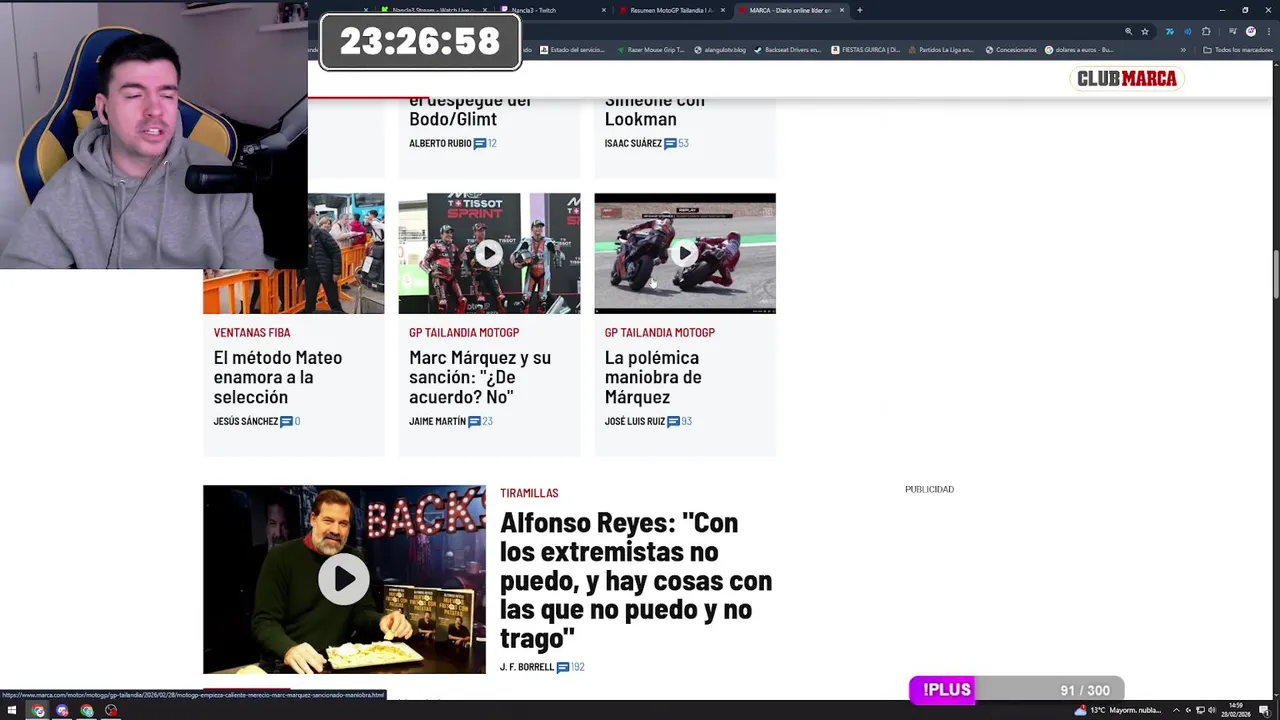Screen dimensions: 1280x720
Task: Open the Backseat Drivers bookmark
Action: click(x=787, y=50)
